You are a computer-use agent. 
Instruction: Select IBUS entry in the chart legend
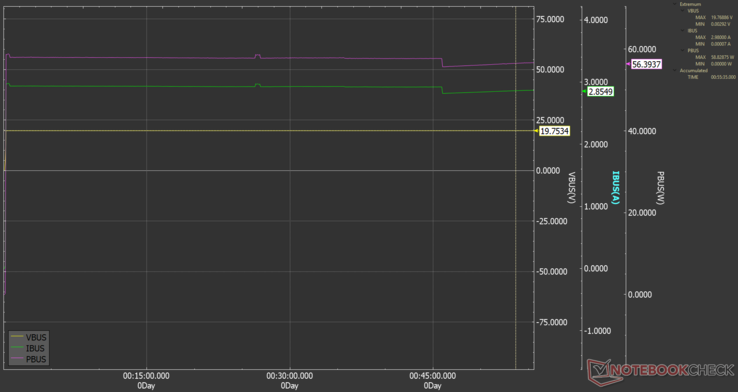pos(28,348)
